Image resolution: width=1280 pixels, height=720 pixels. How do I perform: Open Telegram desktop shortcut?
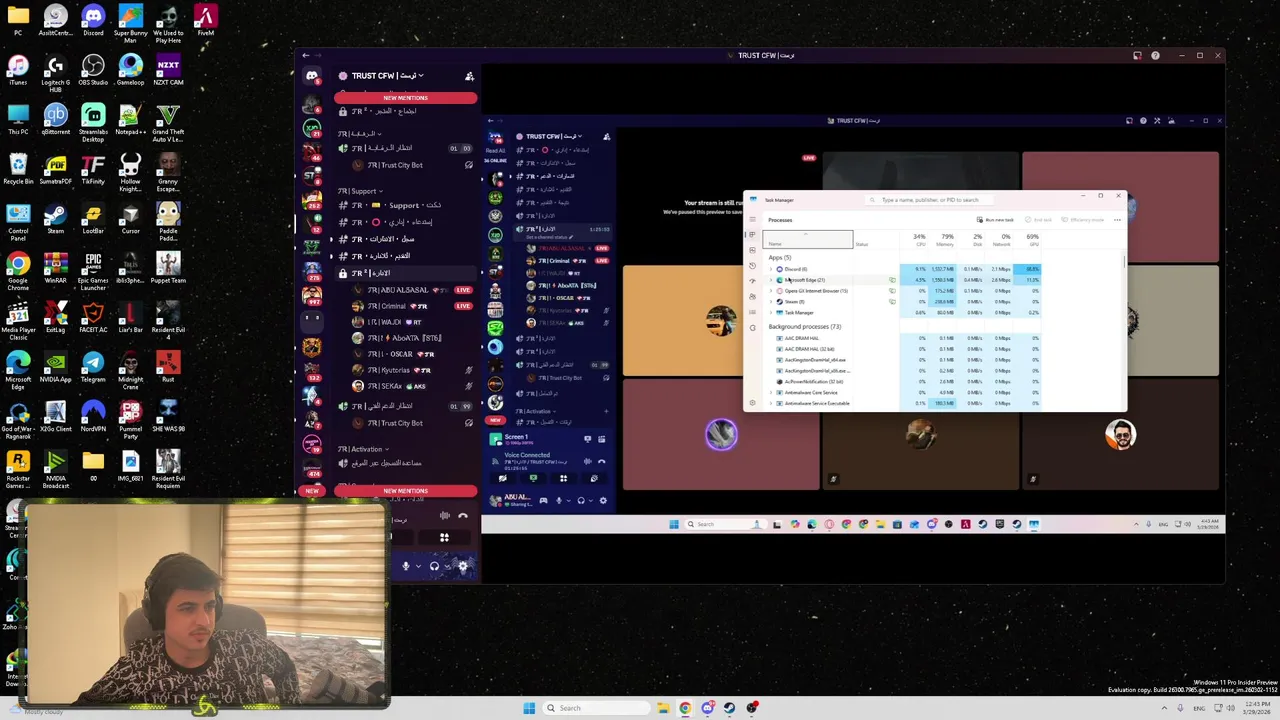pos(93,368)
